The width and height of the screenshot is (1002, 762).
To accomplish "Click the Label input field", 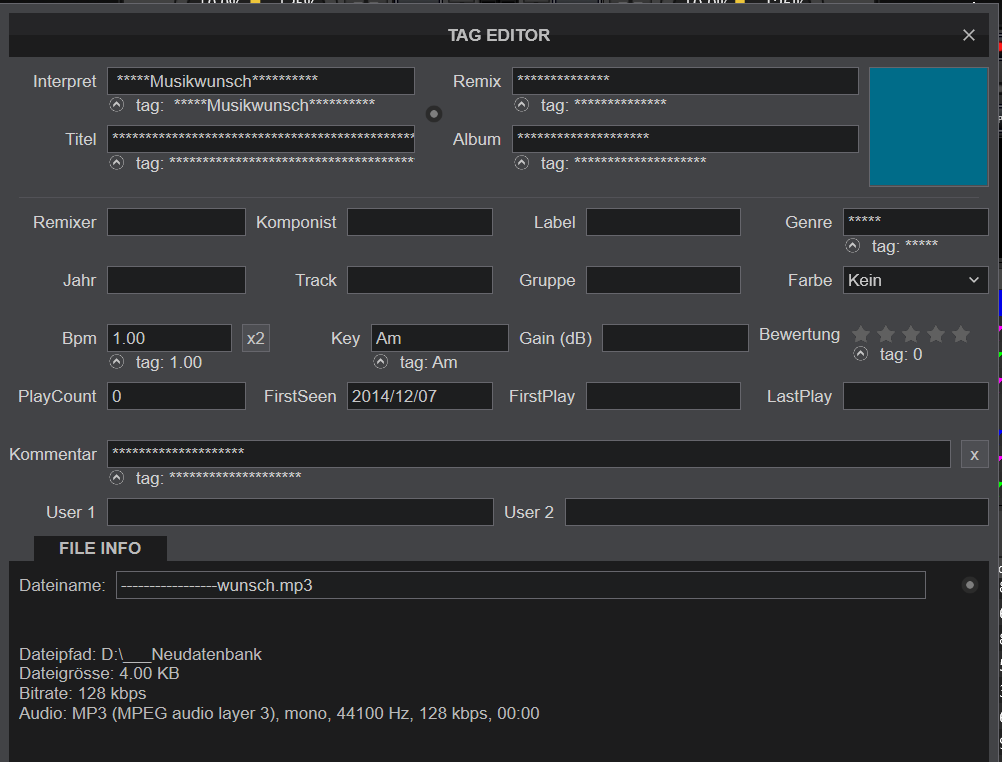I will (x=663, y=222).
